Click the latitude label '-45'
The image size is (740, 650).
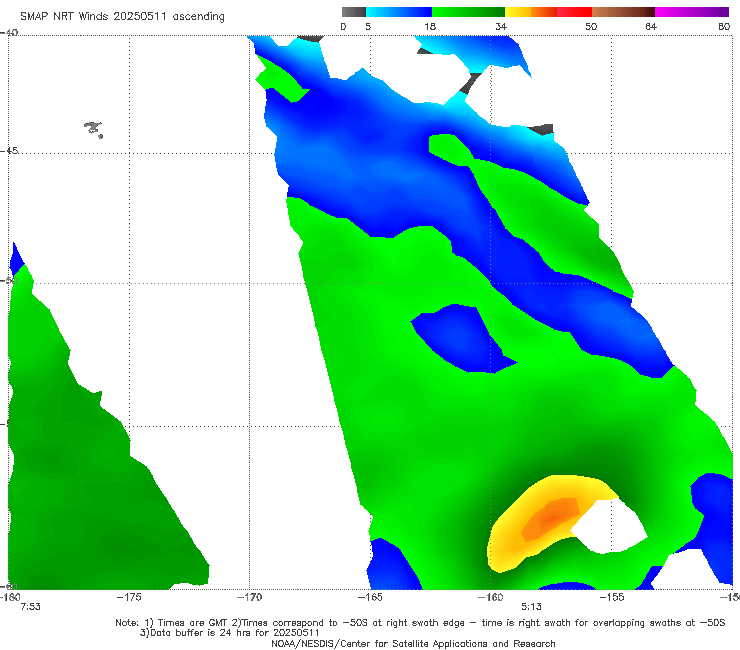[9, 151]
